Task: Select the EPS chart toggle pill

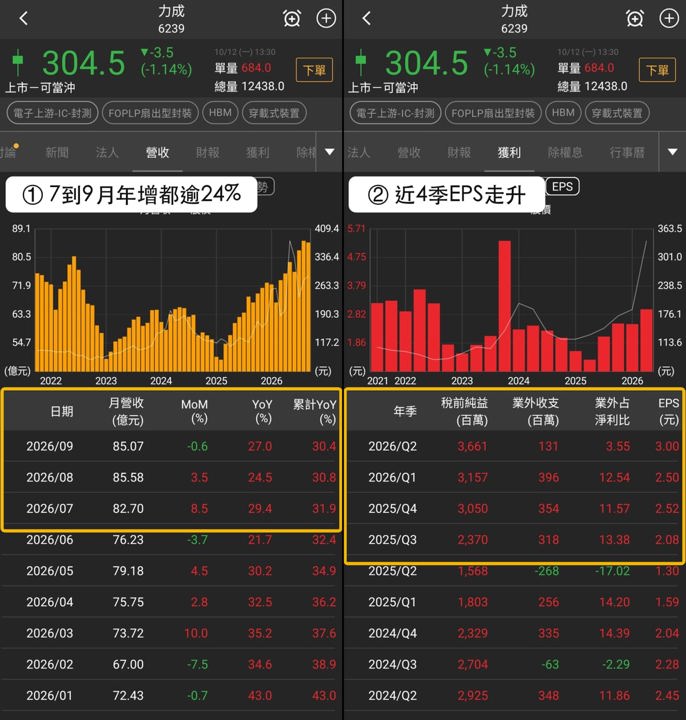Action: click(x=562, y=186)
